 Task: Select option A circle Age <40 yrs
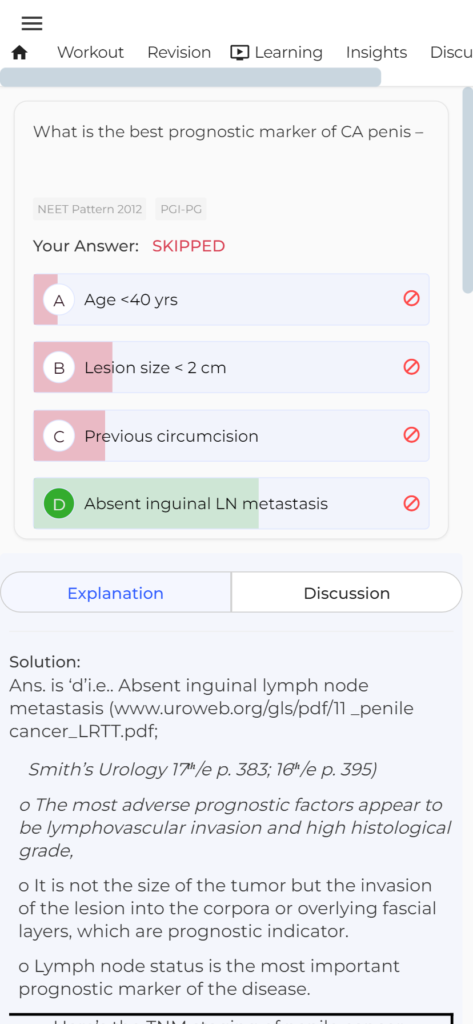click(59, 300)
